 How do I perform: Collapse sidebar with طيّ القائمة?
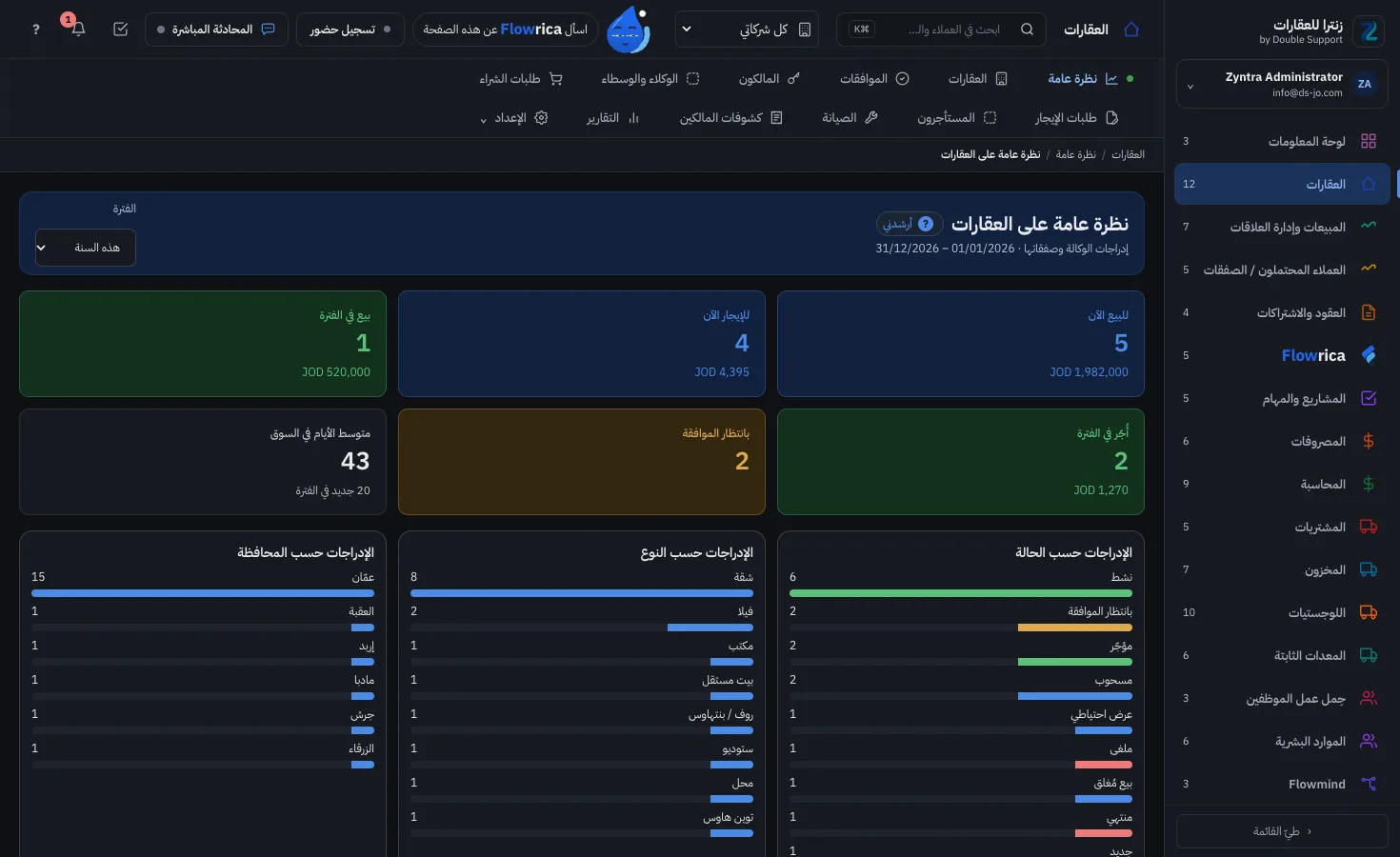click(1282, 831)
